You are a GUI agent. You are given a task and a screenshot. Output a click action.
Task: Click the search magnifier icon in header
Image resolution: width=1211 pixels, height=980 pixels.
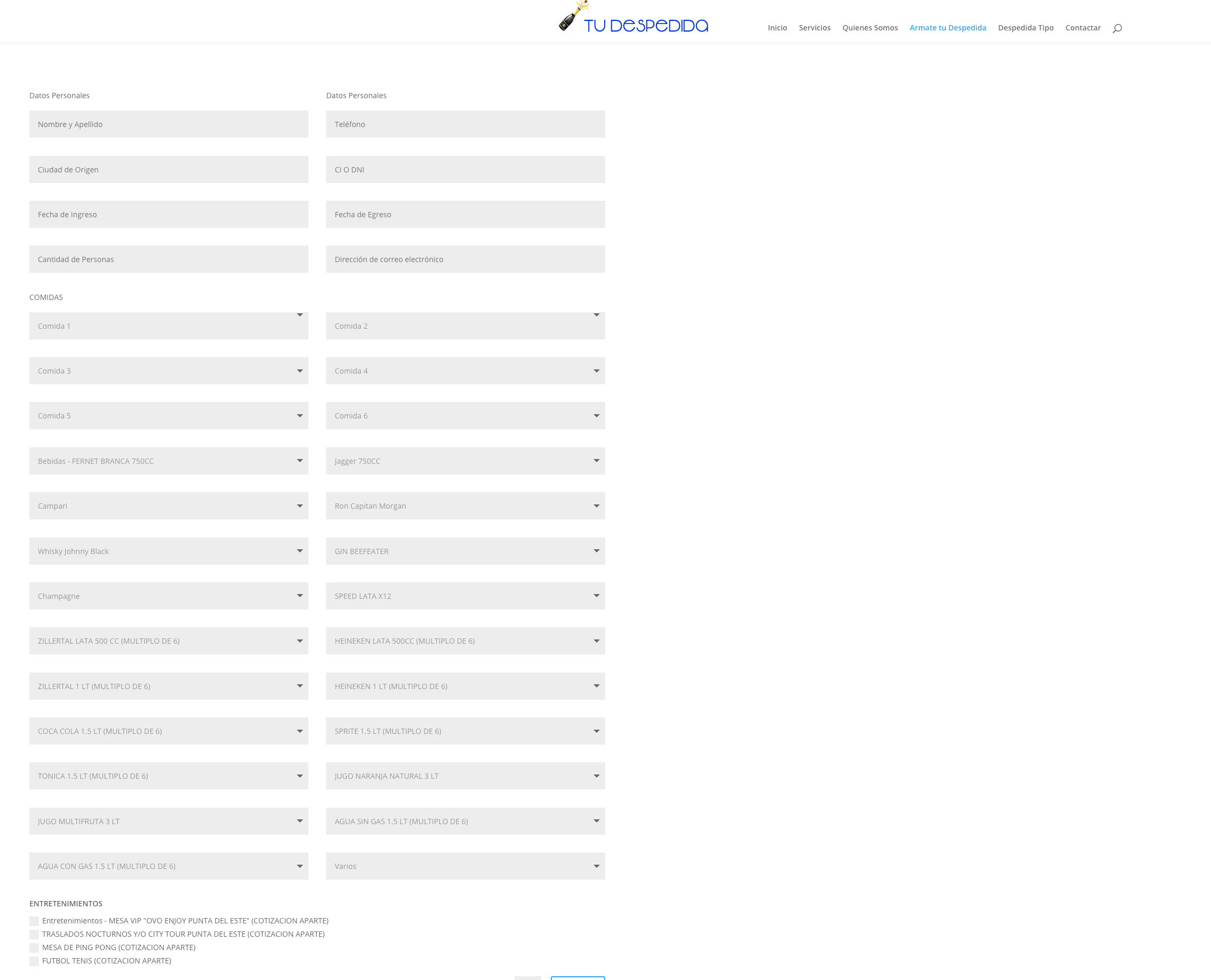pyautogui.click(x=1117, y=28)
